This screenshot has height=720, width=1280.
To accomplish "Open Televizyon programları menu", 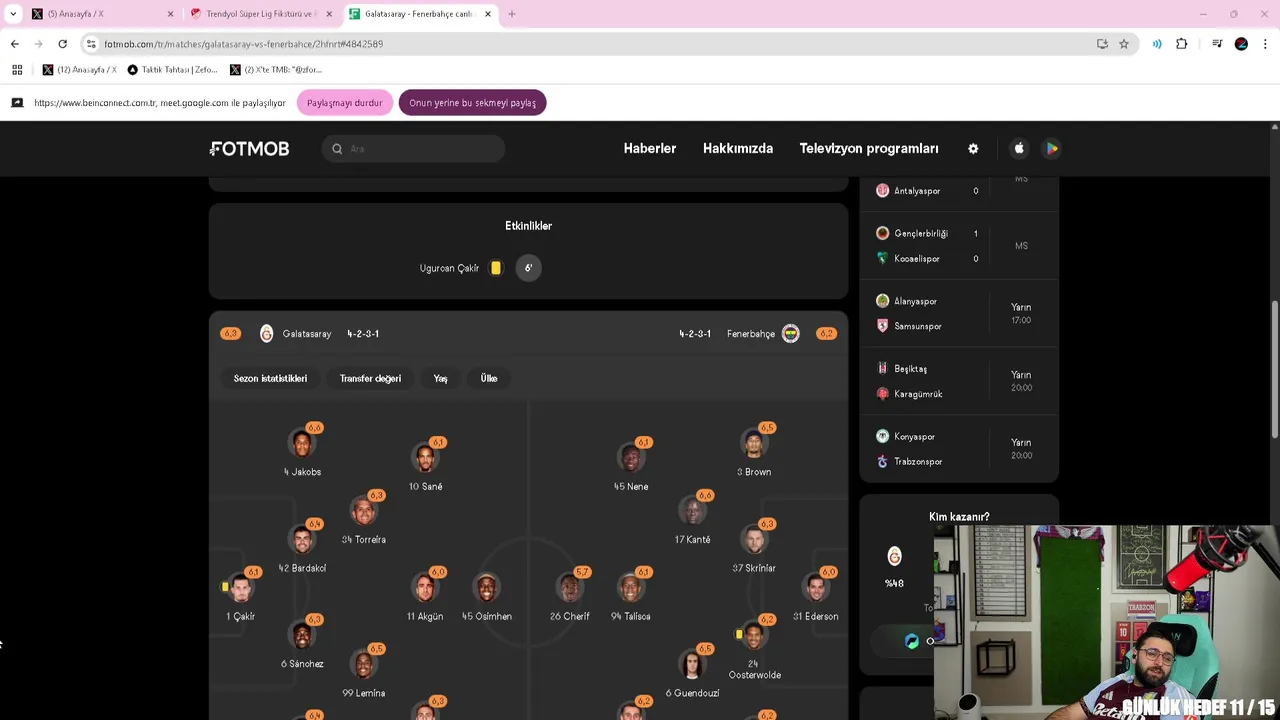I will (869, 148).
